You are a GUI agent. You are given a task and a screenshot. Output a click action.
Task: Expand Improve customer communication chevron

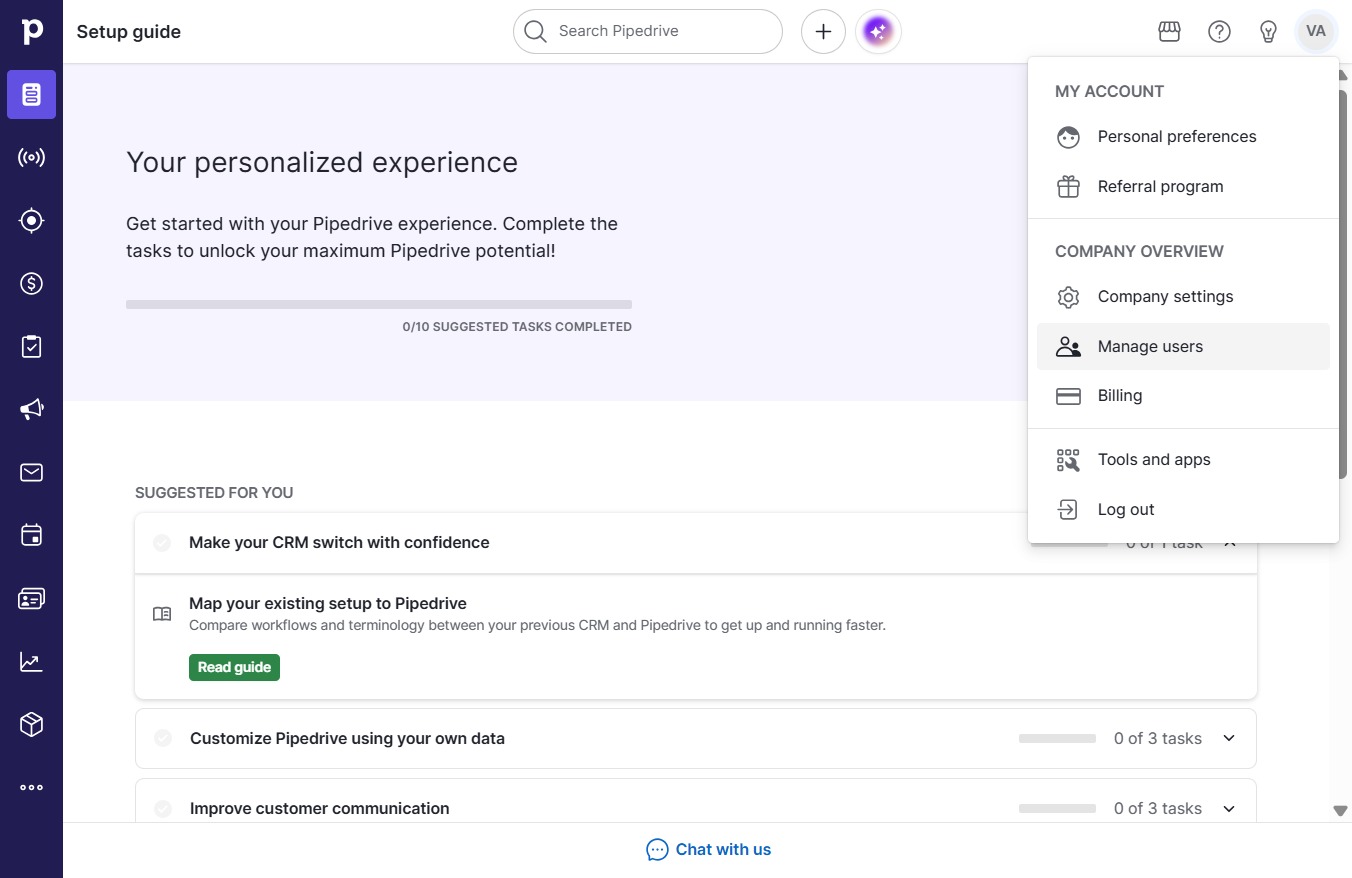tap(1229, 808)
